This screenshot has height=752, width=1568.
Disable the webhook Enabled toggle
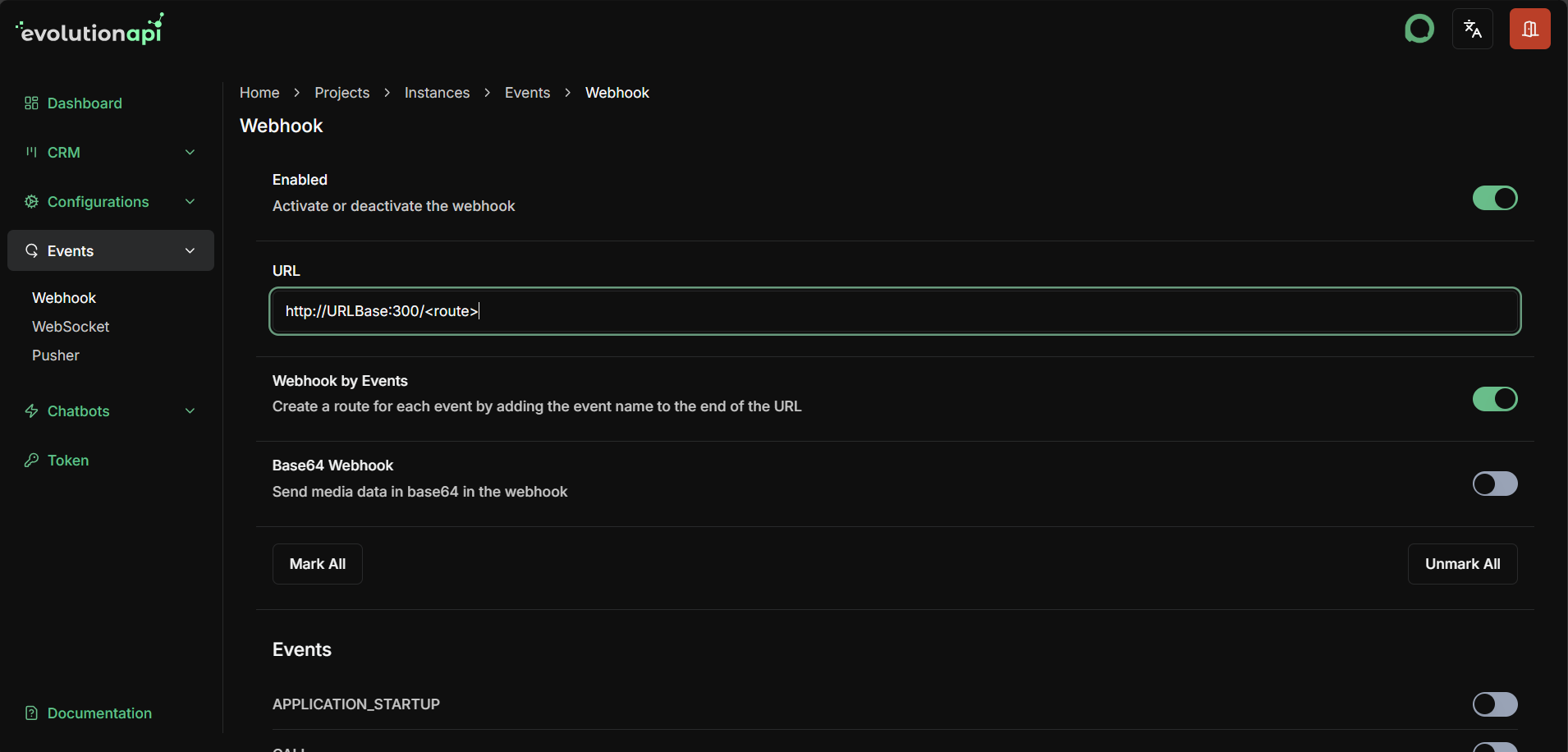[1493, 198]
